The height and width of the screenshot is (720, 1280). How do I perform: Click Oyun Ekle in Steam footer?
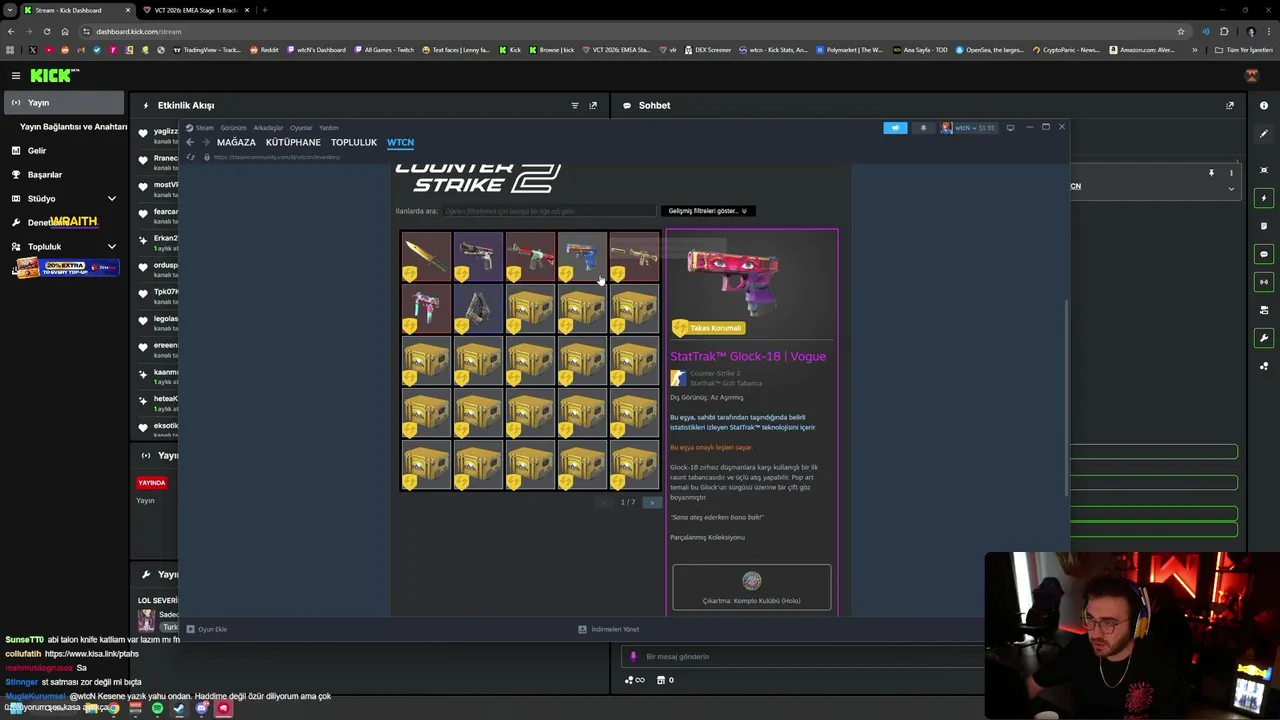pyautogui.click(x=207, y=629)
